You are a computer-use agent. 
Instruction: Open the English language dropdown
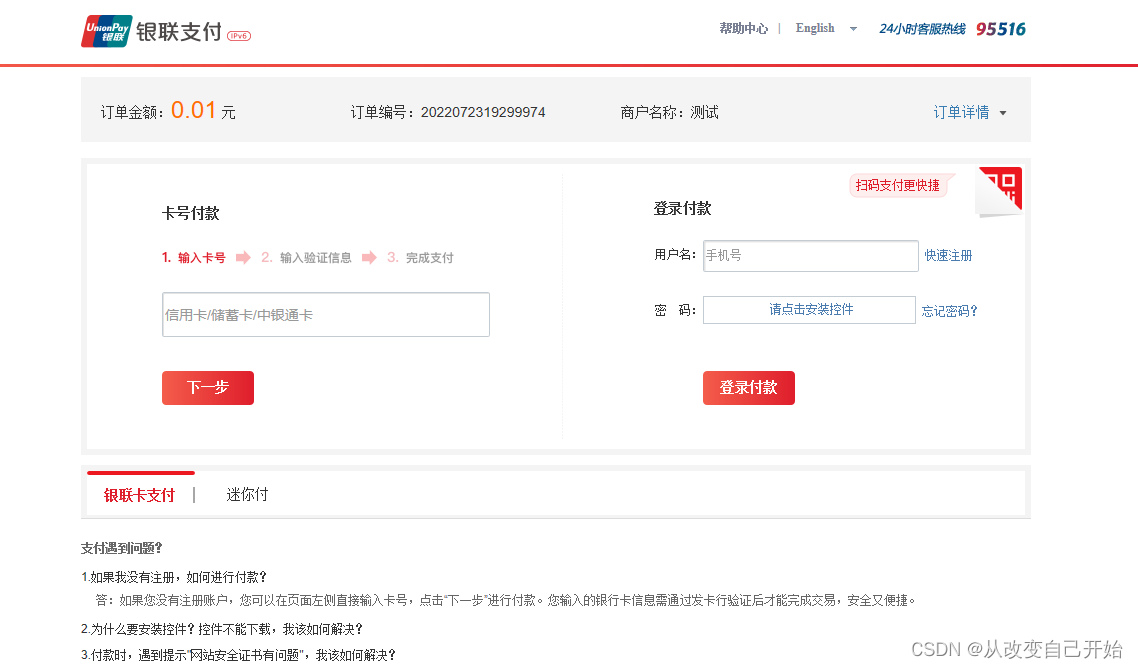pos(822,28)
